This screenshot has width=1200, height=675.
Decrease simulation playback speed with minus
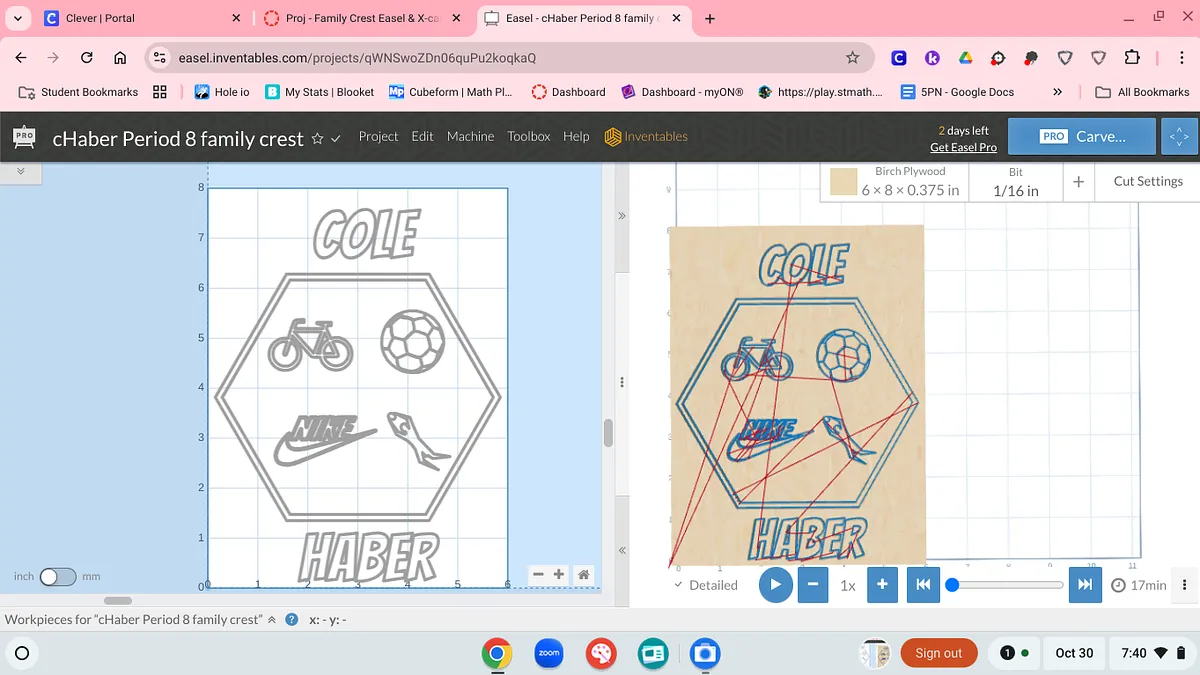click(x=812, y=585)
